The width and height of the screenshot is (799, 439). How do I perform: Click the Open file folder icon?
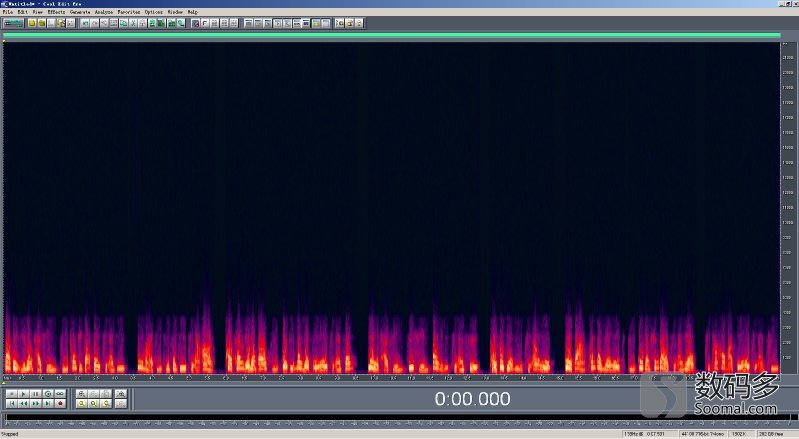point(42,23)
